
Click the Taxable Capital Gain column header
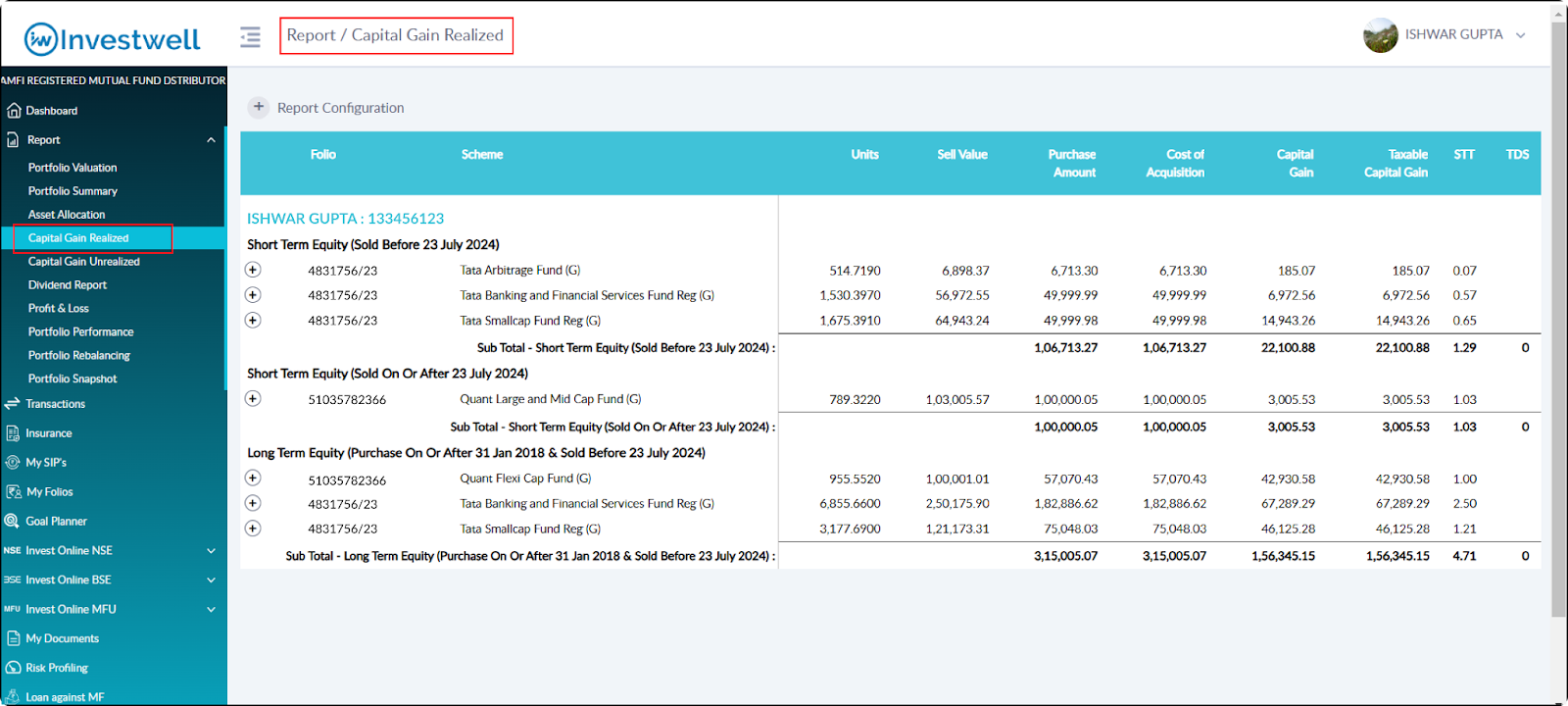point(1396,164)
